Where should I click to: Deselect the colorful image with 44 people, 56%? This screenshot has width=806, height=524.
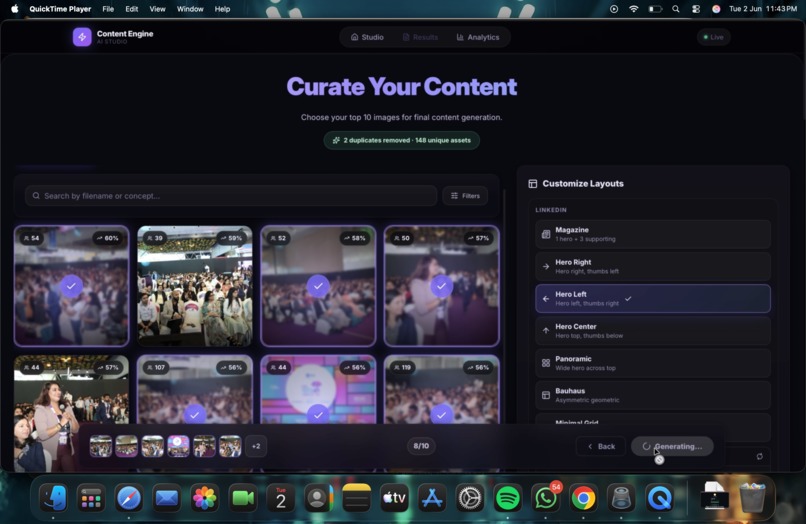tap(318, 389)
